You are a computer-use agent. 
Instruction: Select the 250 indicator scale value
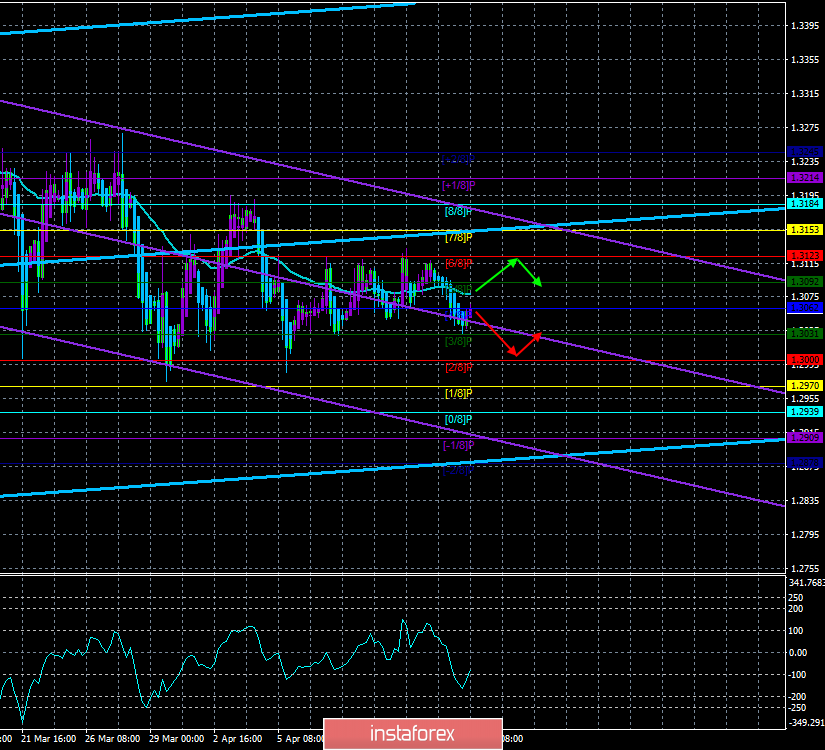pos(796,598)
